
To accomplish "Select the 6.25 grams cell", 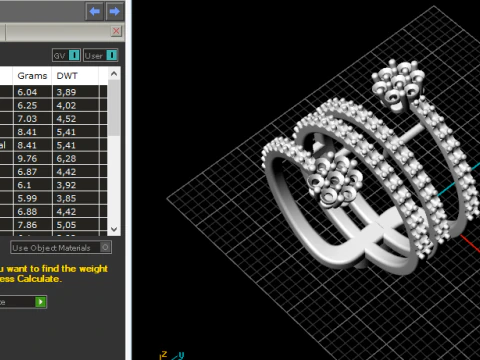I will [33, 105].
